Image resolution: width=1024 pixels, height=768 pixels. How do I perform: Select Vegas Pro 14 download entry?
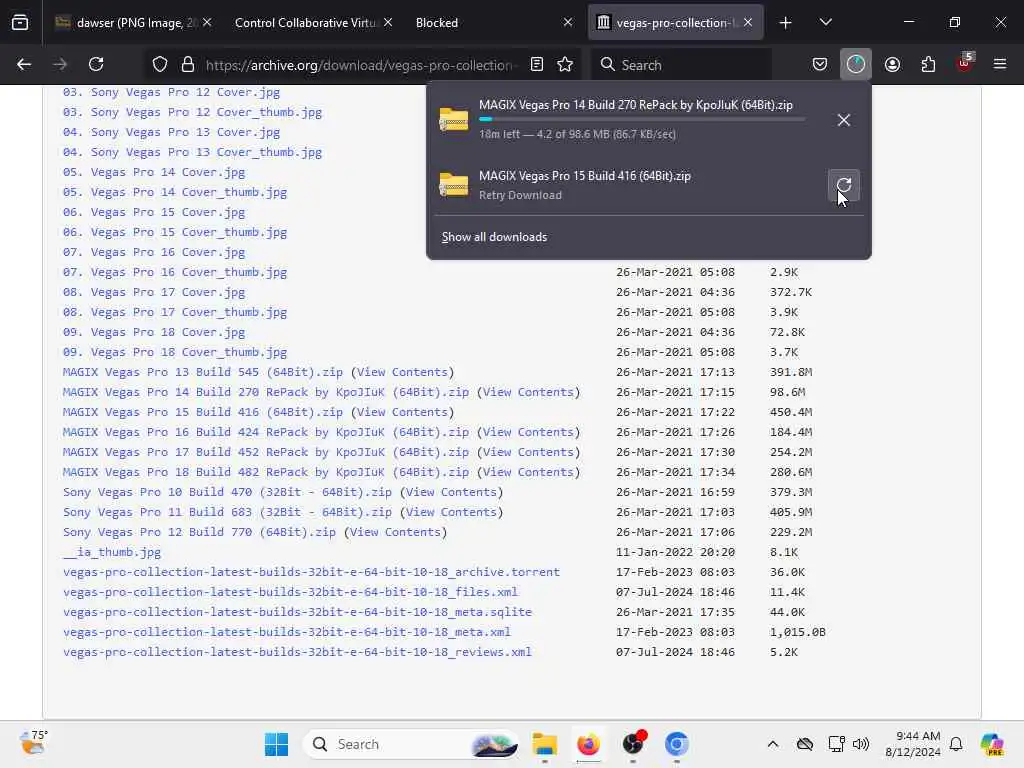coord(648,119)
